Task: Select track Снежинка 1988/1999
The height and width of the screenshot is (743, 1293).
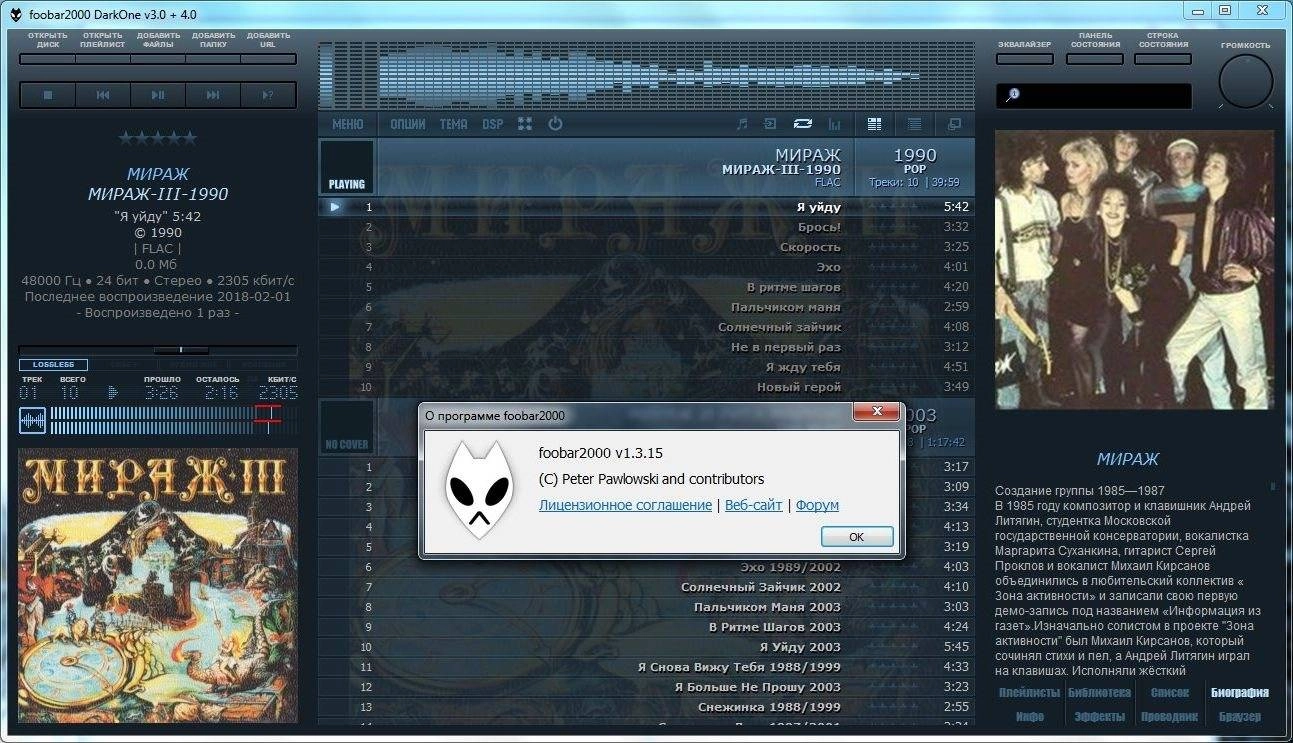Action: coord(646,707)
